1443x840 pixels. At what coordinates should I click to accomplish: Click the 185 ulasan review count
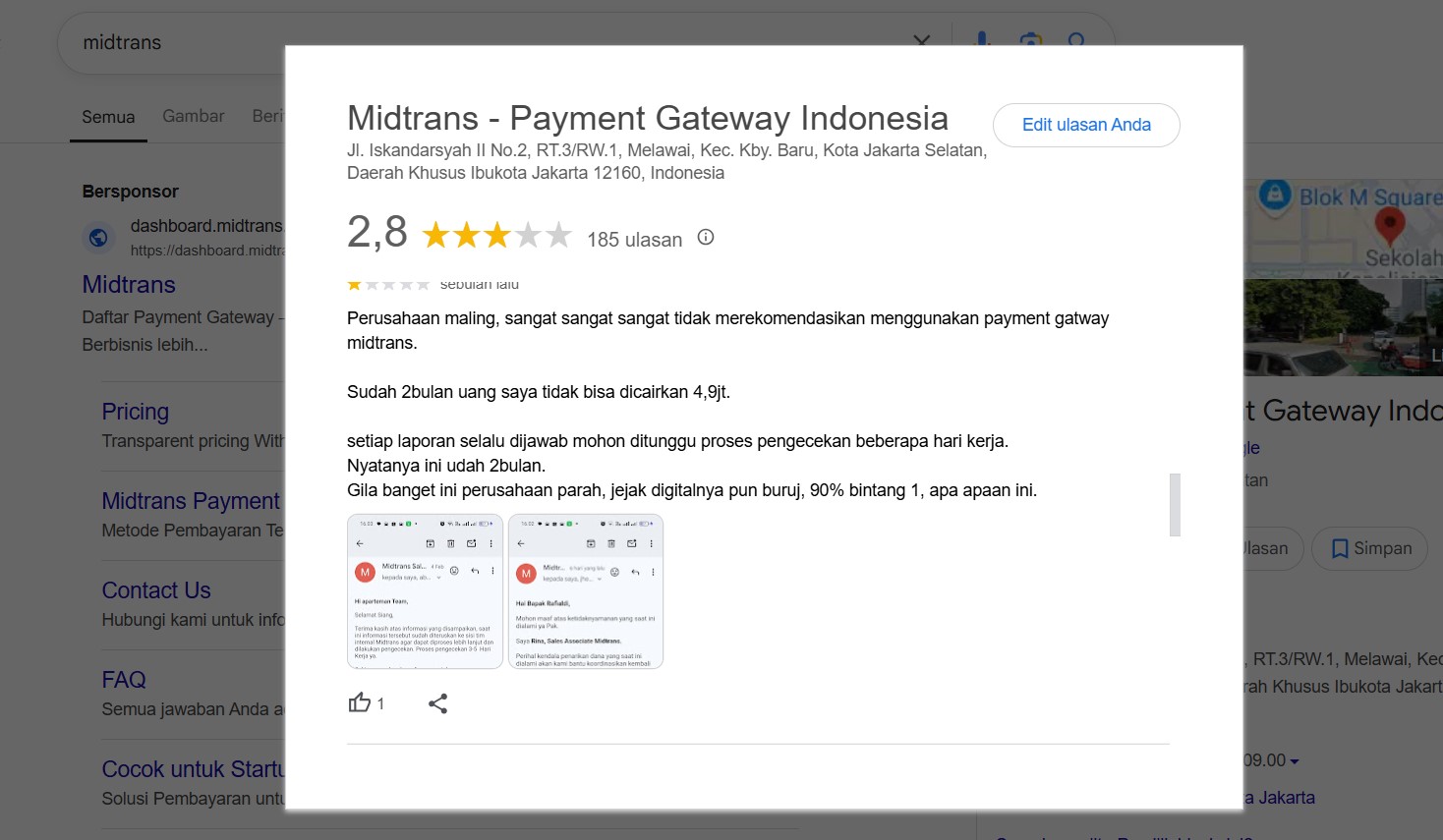(x=634, y=239)
